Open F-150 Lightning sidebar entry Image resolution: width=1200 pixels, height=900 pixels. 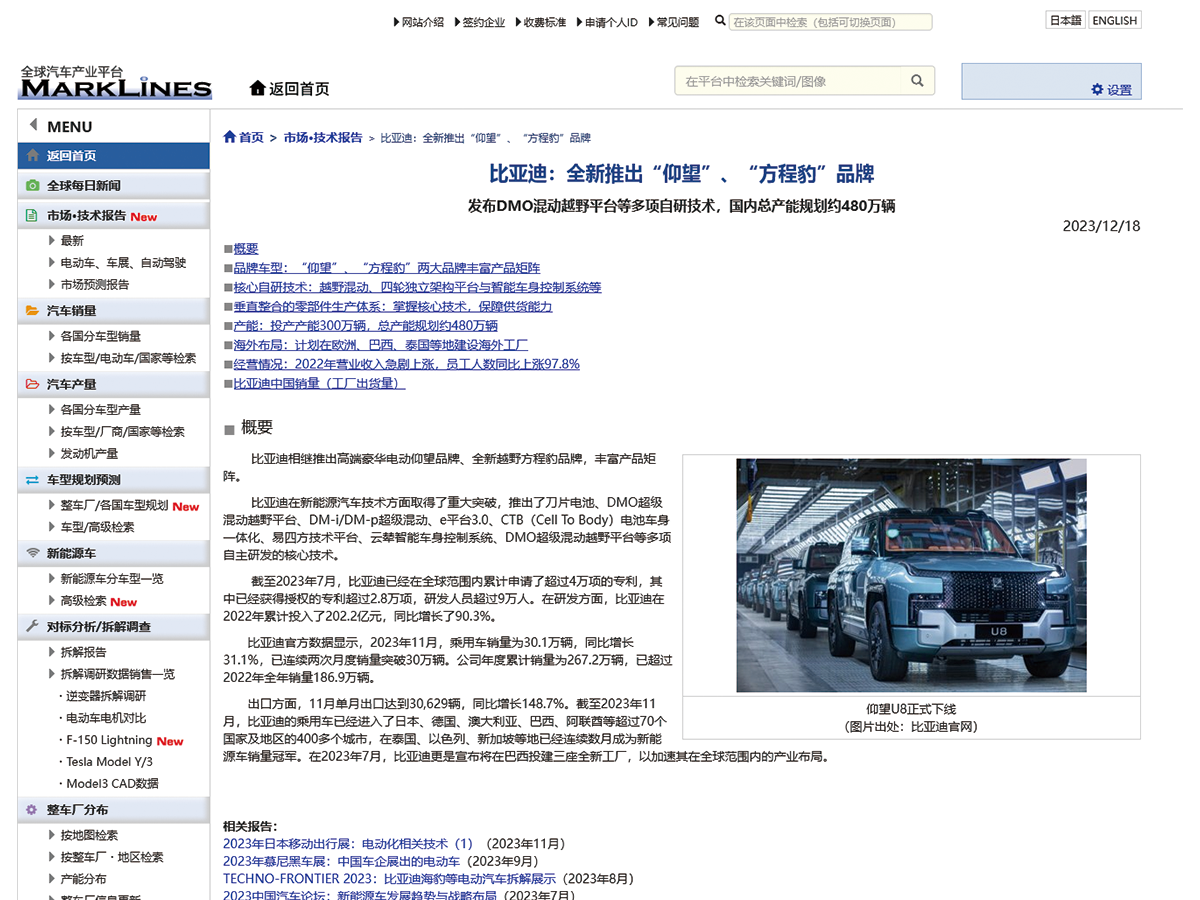[109, 740]
